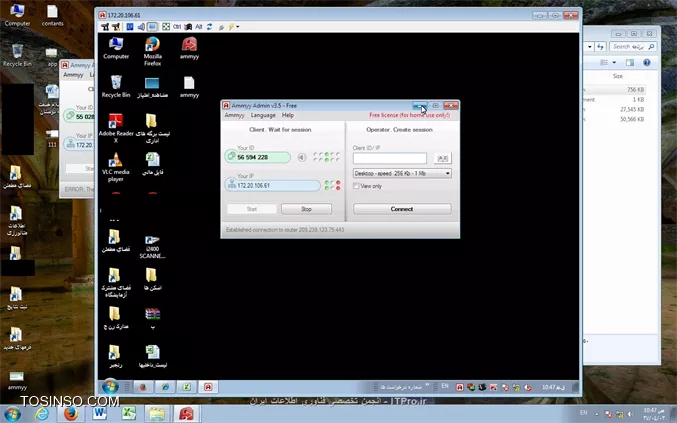Open Mozilla Firefox icon on remote desktop
This screenshot has width=677, height=423.
[x=152, y=51]
